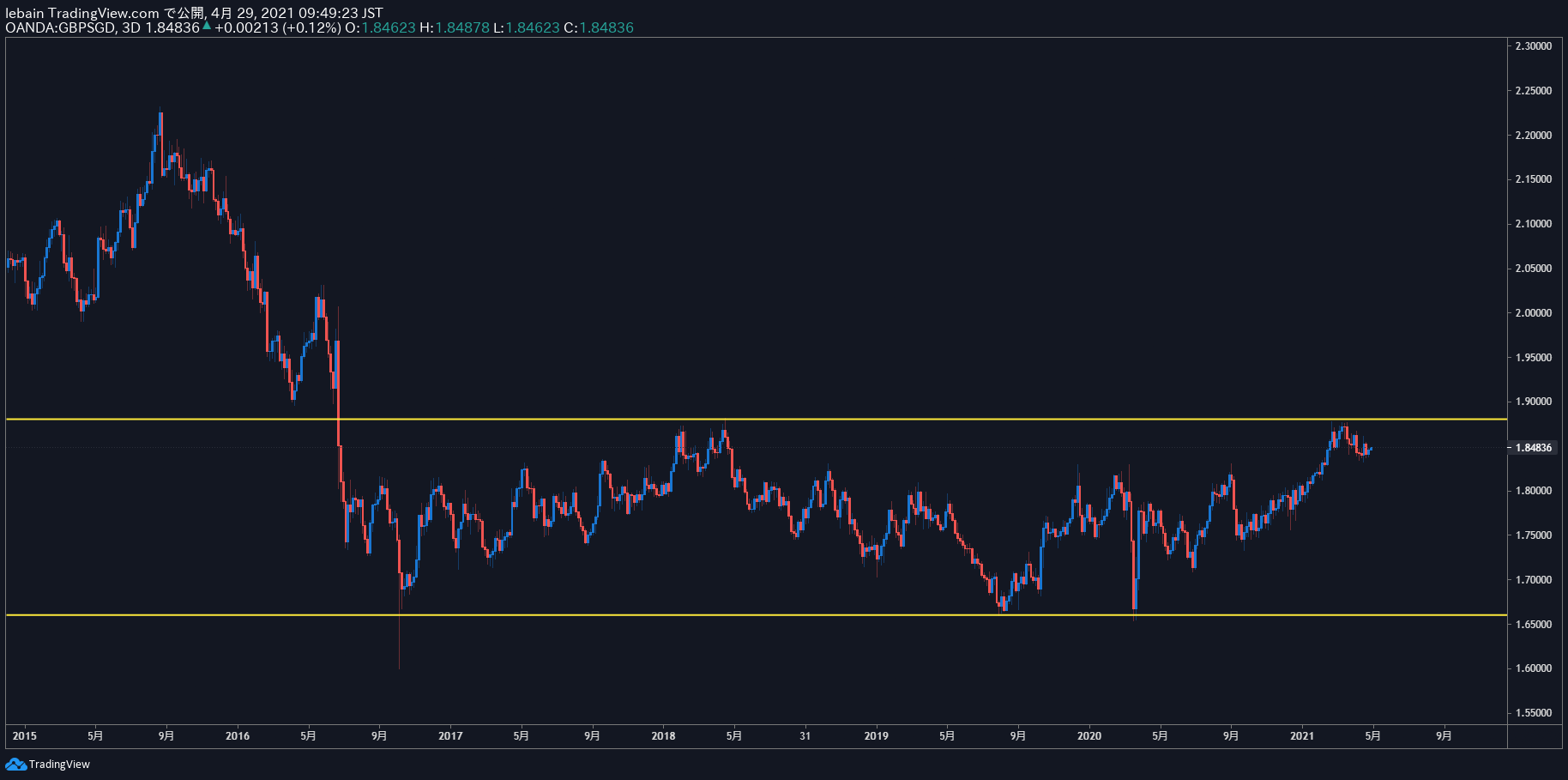Click the 2019 label on time axis
Viewport: 1568px width, 780px height.
pyautogui.click(x=876, y=736)
